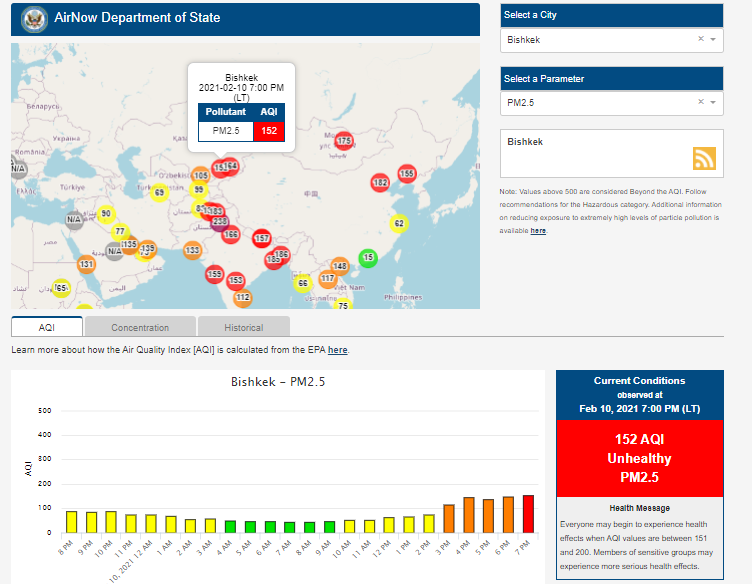Click the purple map marker showing 238
This screenshot has width=752, height=584.
click(220, 222)
